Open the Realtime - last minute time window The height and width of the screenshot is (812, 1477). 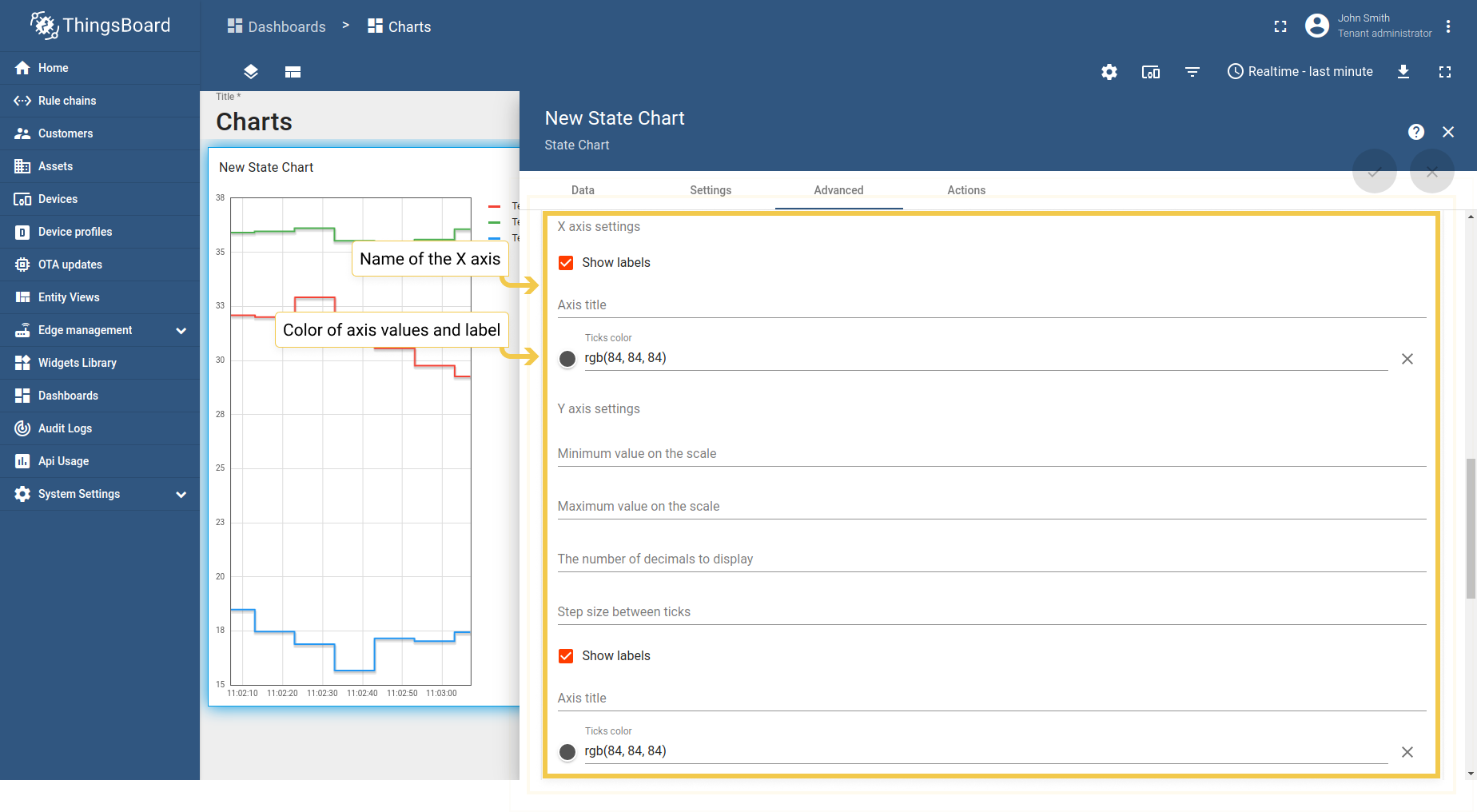coord(1300,72)
